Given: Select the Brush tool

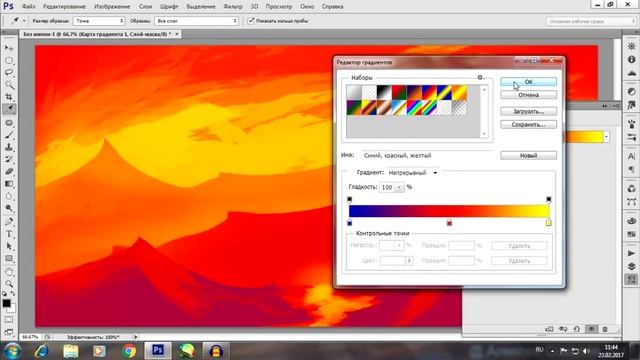Looking at the screenshot, I should (9, 135).
